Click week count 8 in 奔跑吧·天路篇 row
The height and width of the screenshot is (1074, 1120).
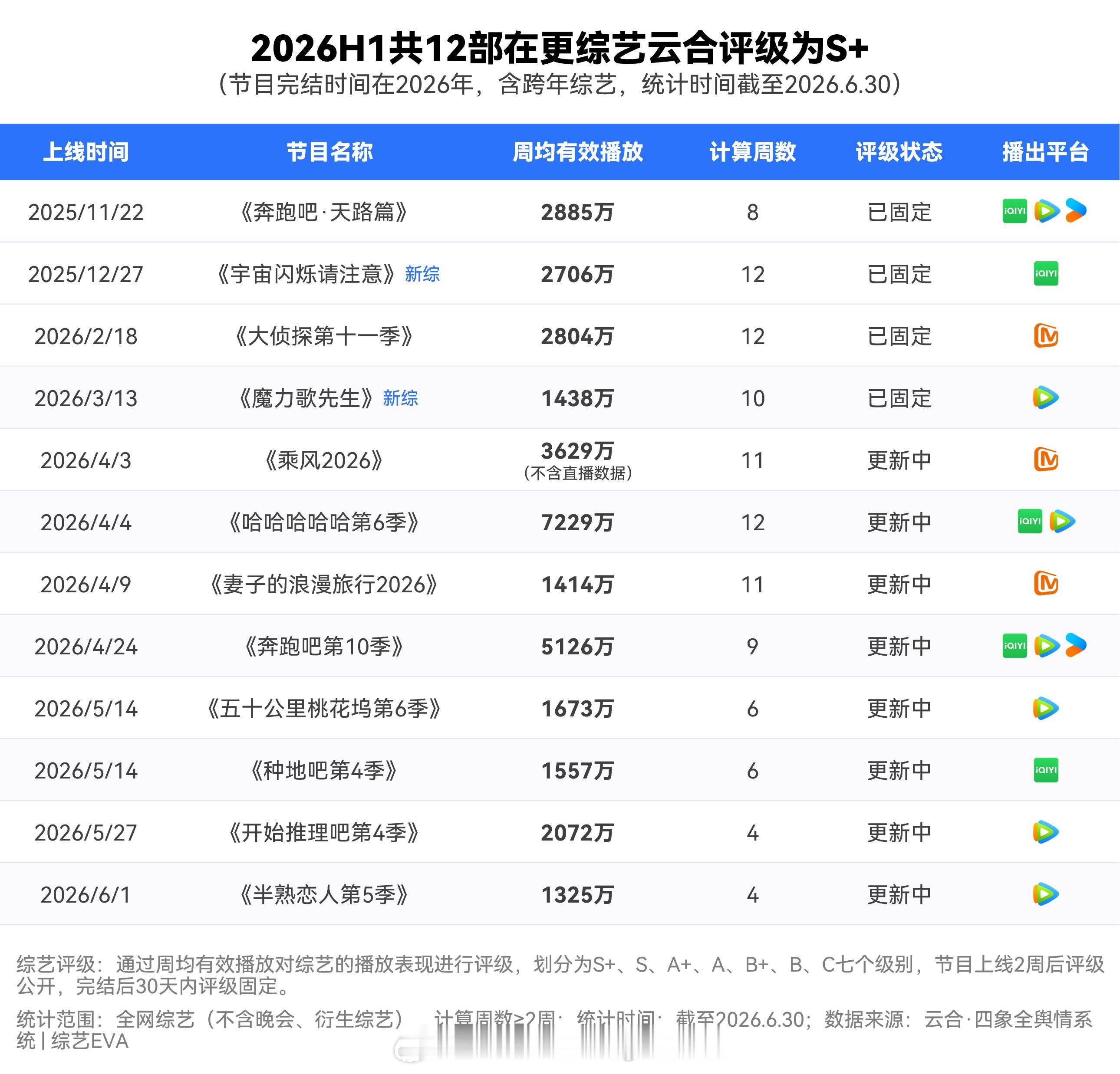coord(753,213)
